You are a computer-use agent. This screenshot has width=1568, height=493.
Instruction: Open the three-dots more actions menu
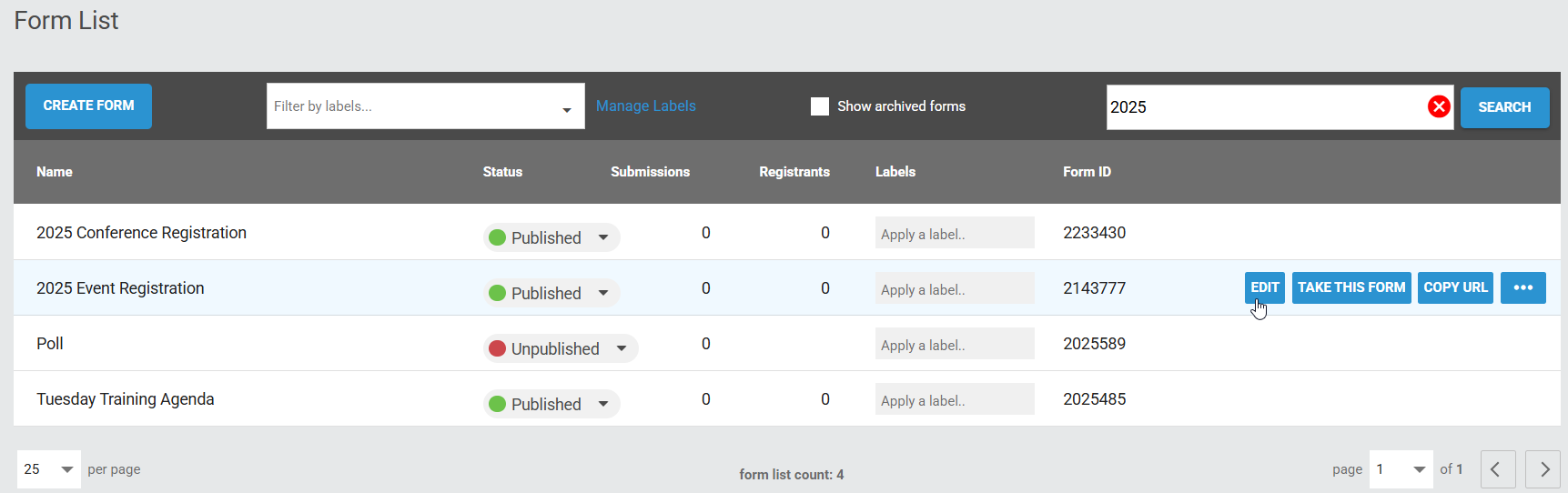1523,287
